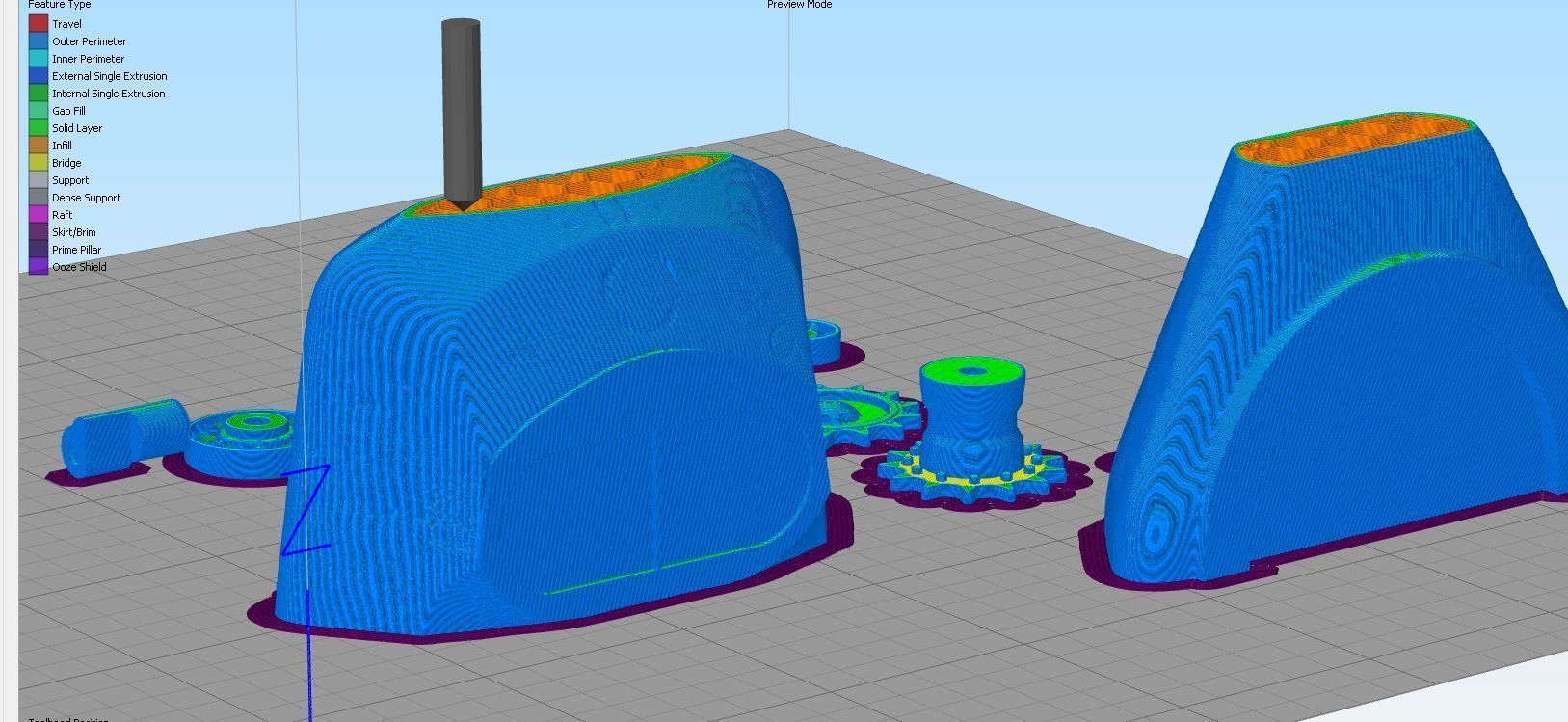Screen dimensions: 1568x722
Task: Click the Ooze Shield color swatch
Action: [39, 266]
